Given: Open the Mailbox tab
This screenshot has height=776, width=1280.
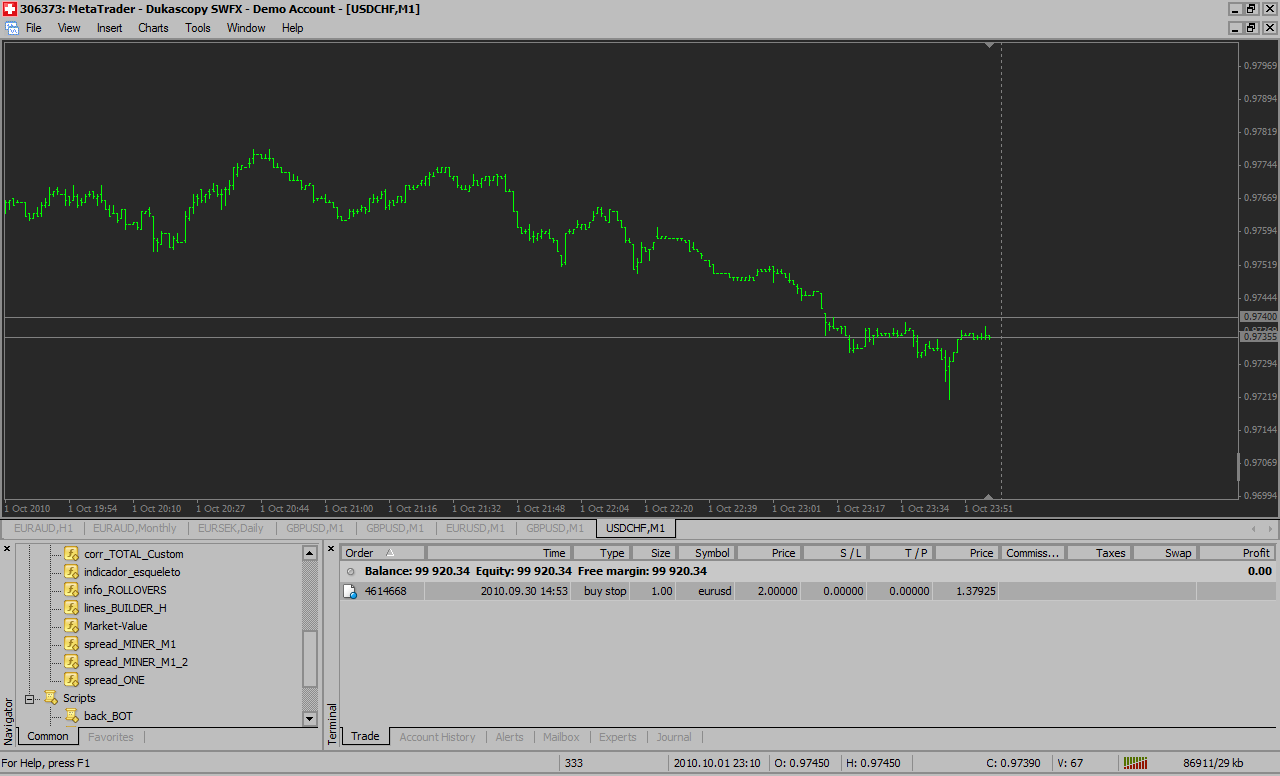Looking at the screenshot, I should coord(561,737).
